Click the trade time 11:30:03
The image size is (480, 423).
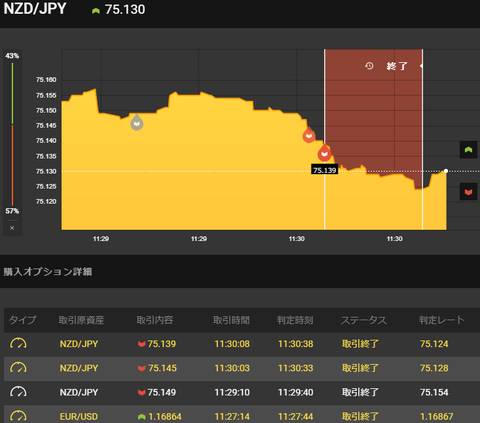click(x=232, y=368)
